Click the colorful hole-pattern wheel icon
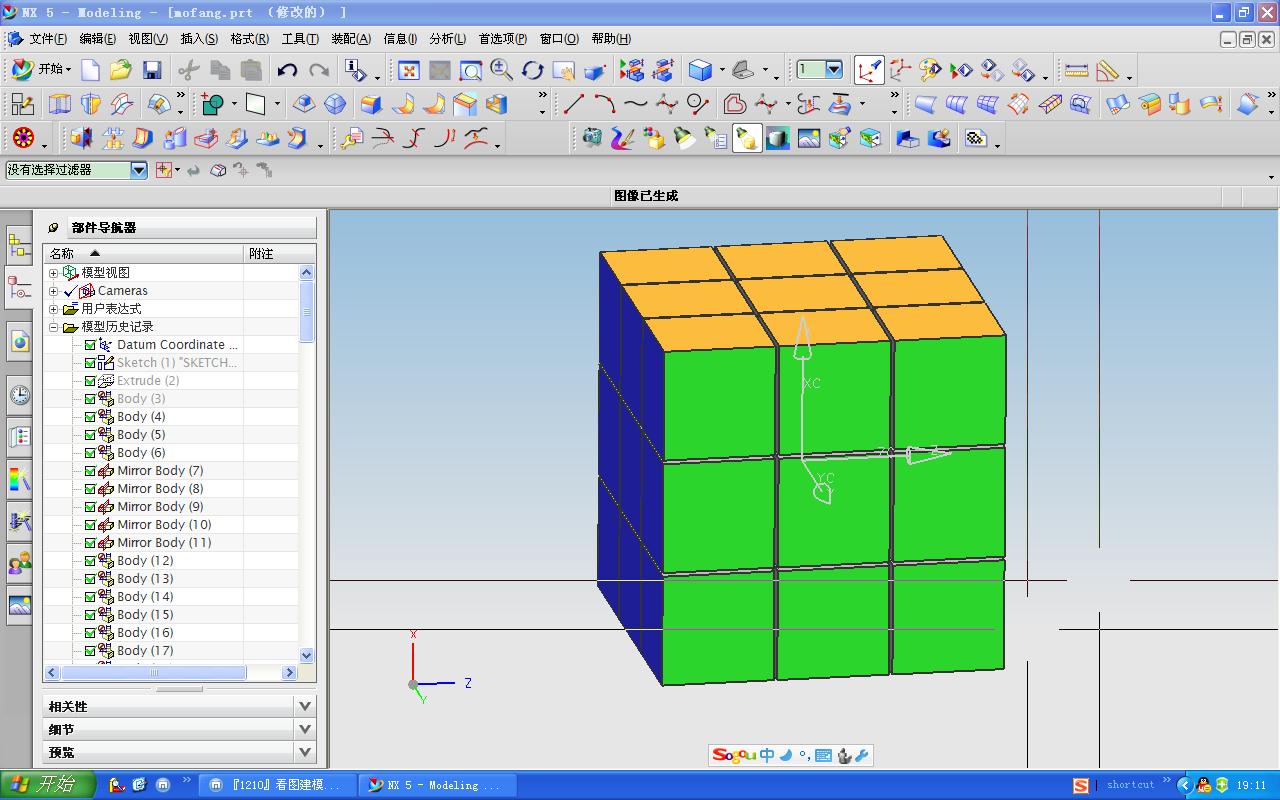The image size is (1280, 800). pyautogui.click(x=24, y=138)
